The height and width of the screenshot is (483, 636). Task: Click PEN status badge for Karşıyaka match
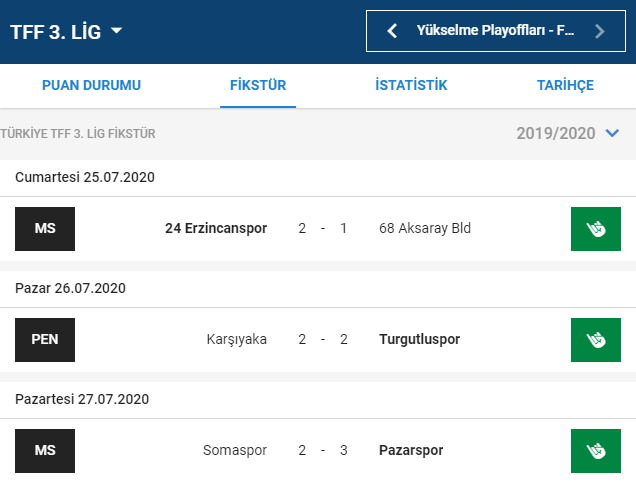point(45,339)
